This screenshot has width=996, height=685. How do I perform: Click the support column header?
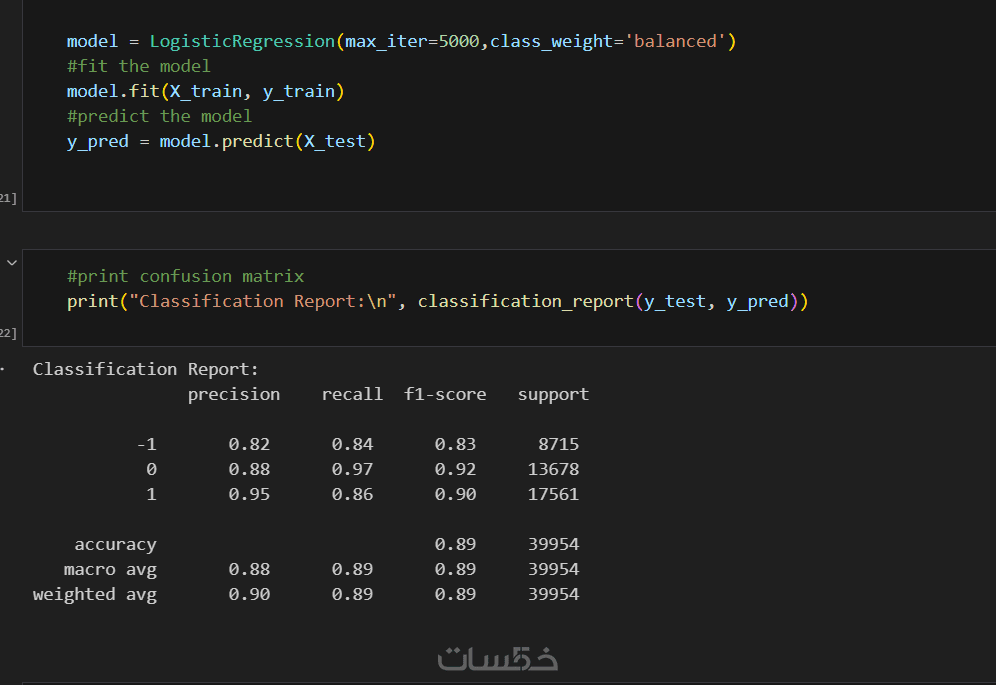tap(553, 394)
